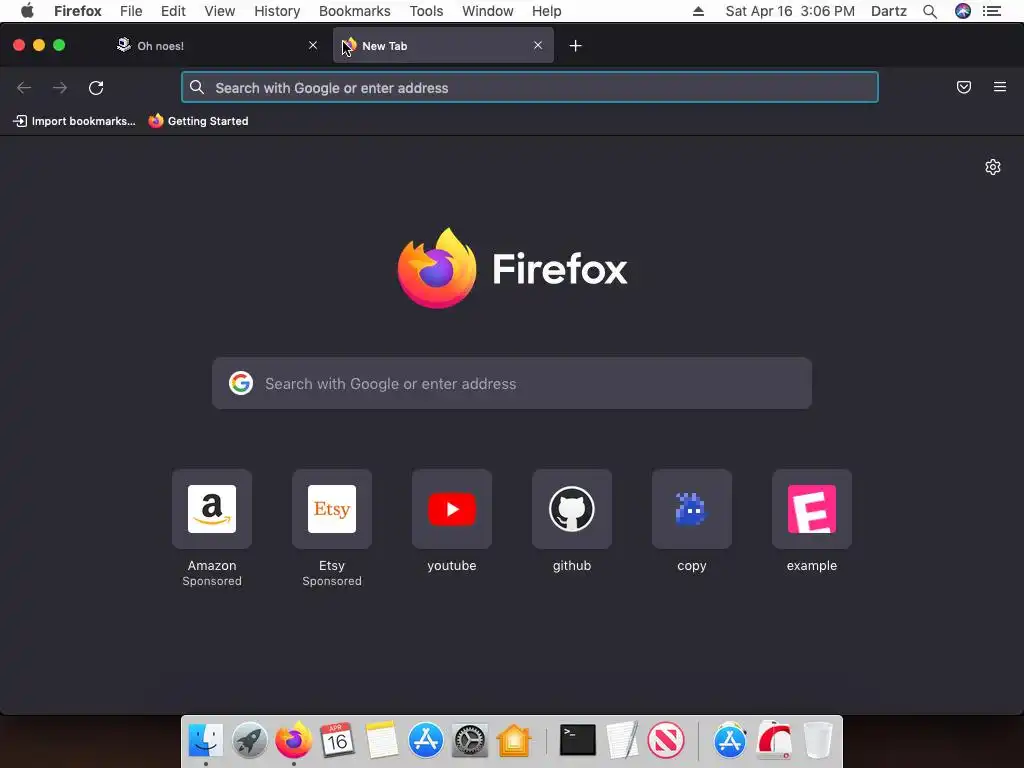Open Trash in the dock

(x=818, y=740)
